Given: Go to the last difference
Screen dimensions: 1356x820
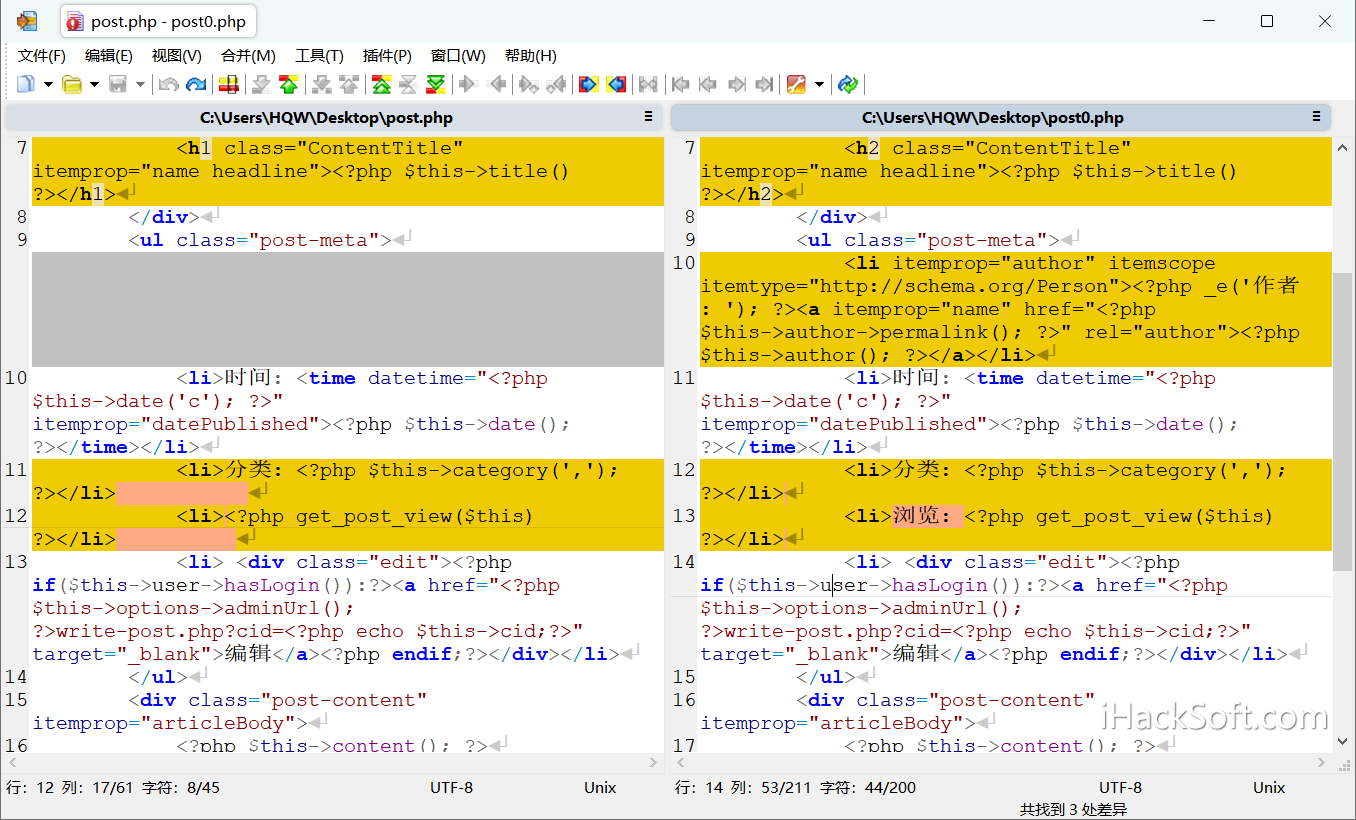Looking at the screenshot, I should 435,84.
